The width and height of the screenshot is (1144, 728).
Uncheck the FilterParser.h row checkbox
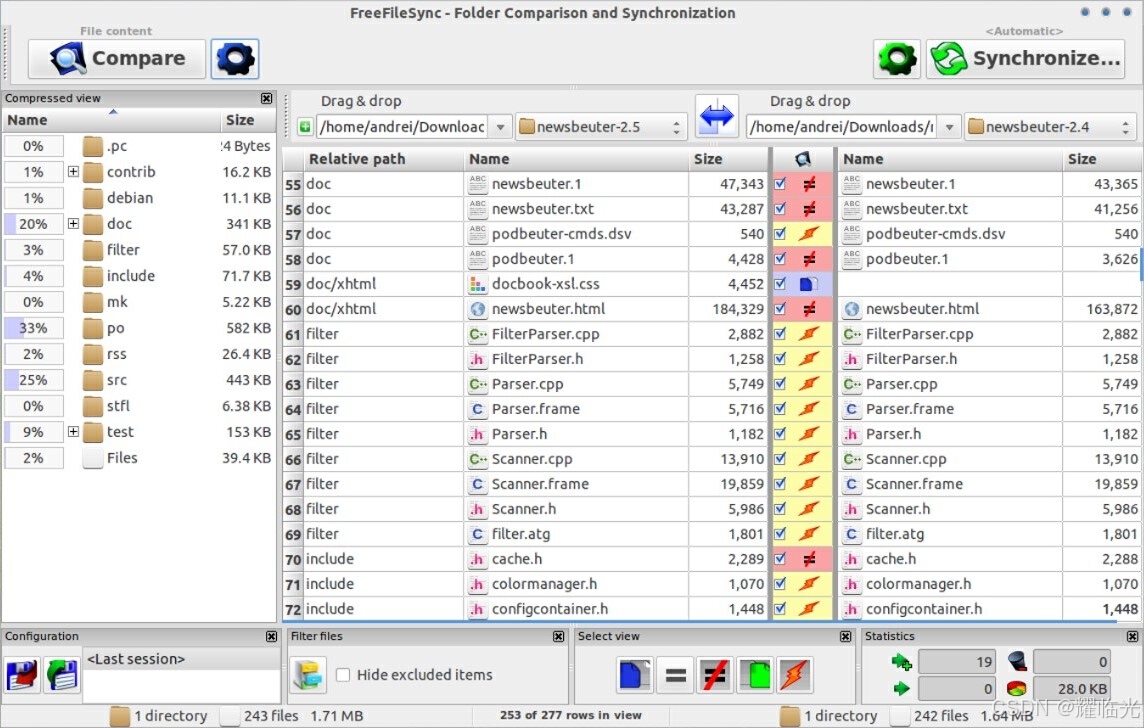pyautogui.click(x=781, y=359)
